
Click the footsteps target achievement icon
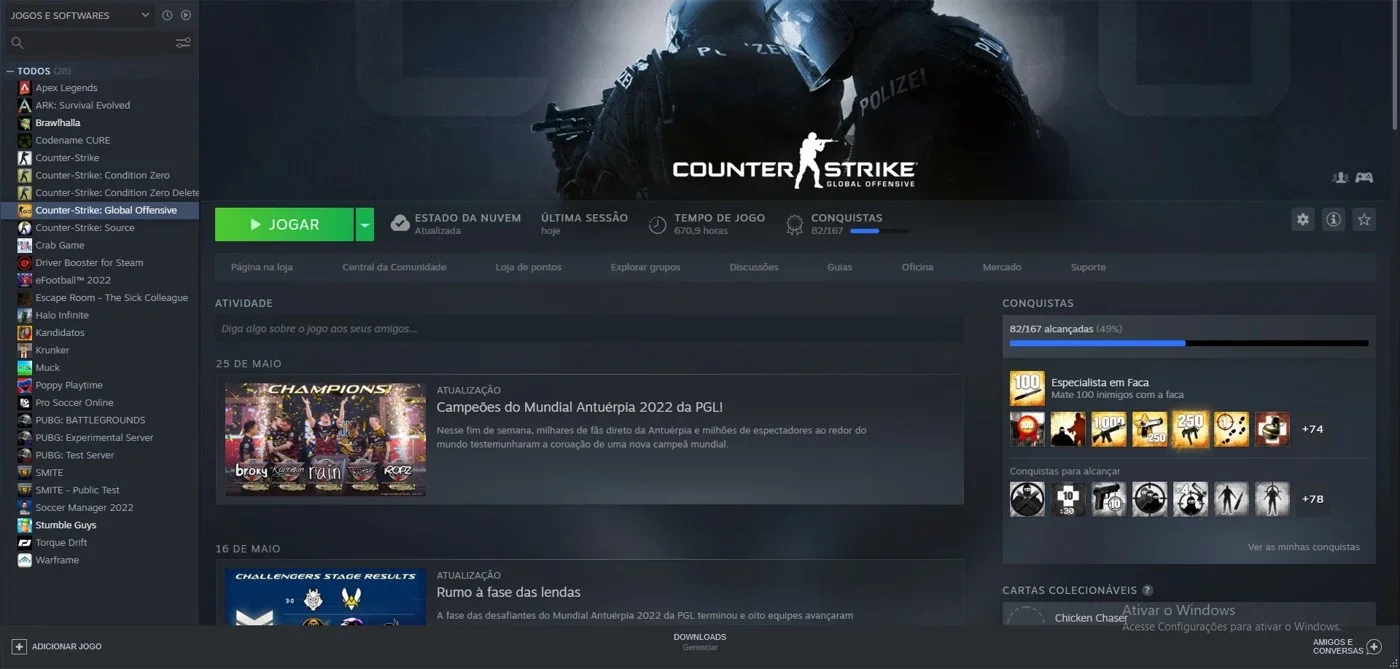click(1231, 429)
